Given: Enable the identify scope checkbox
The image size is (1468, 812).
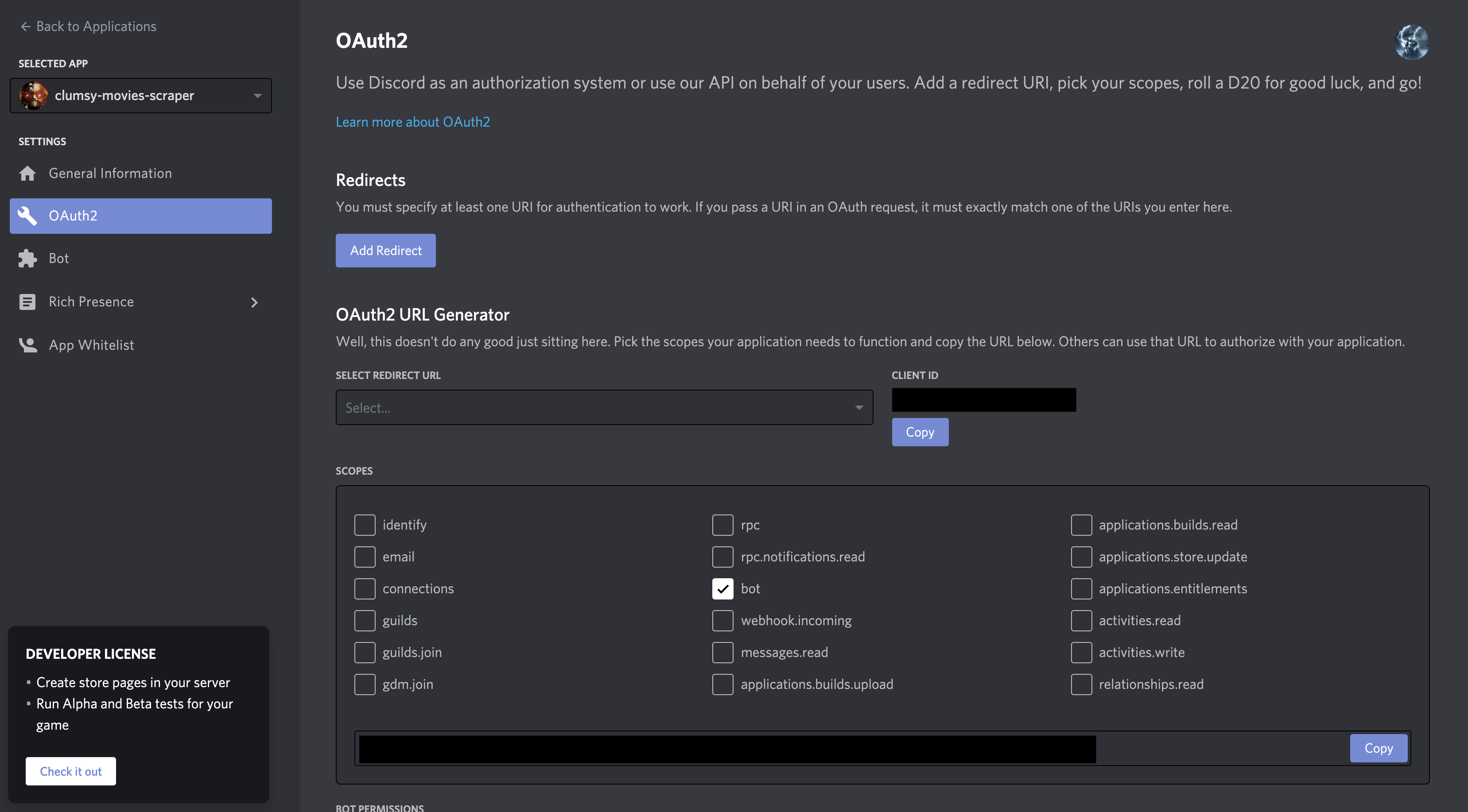Looking at the screenshot, I should pyautogui.click(x=364, y=524).
